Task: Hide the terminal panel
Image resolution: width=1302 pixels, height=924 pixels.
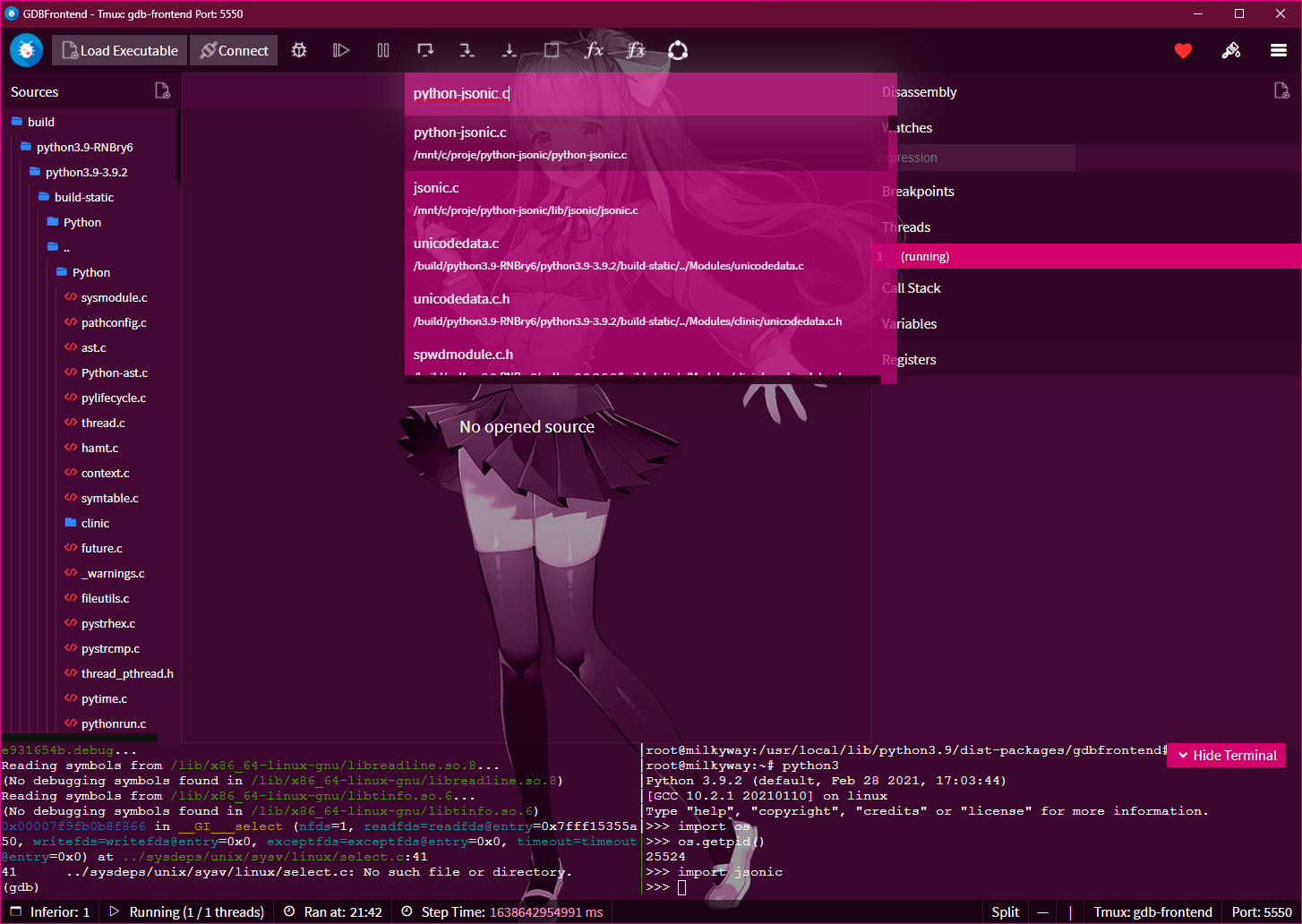Action: 1226,756
